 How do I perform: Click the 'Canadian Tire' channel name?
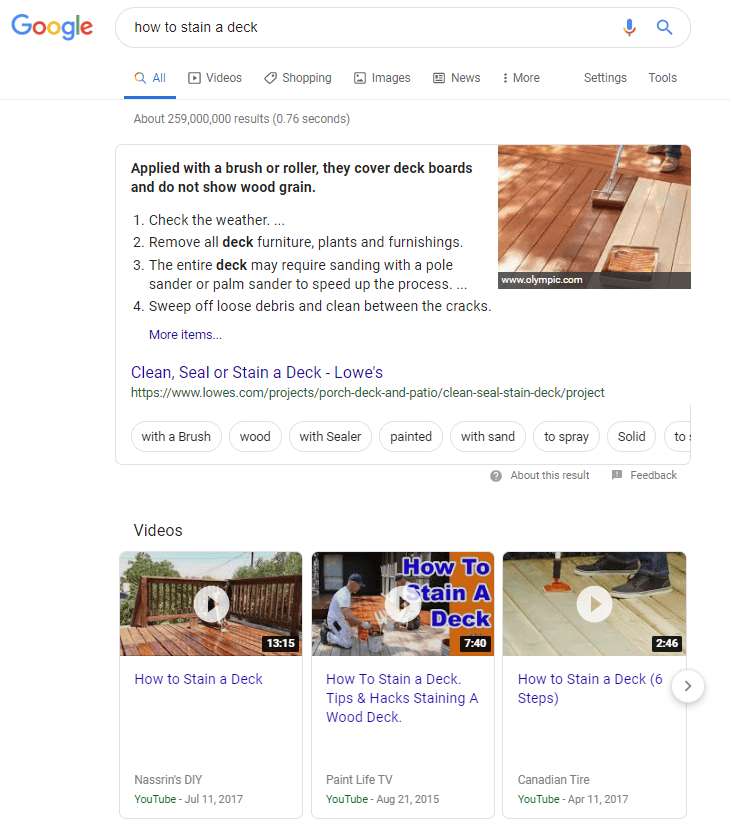(554, 779)
